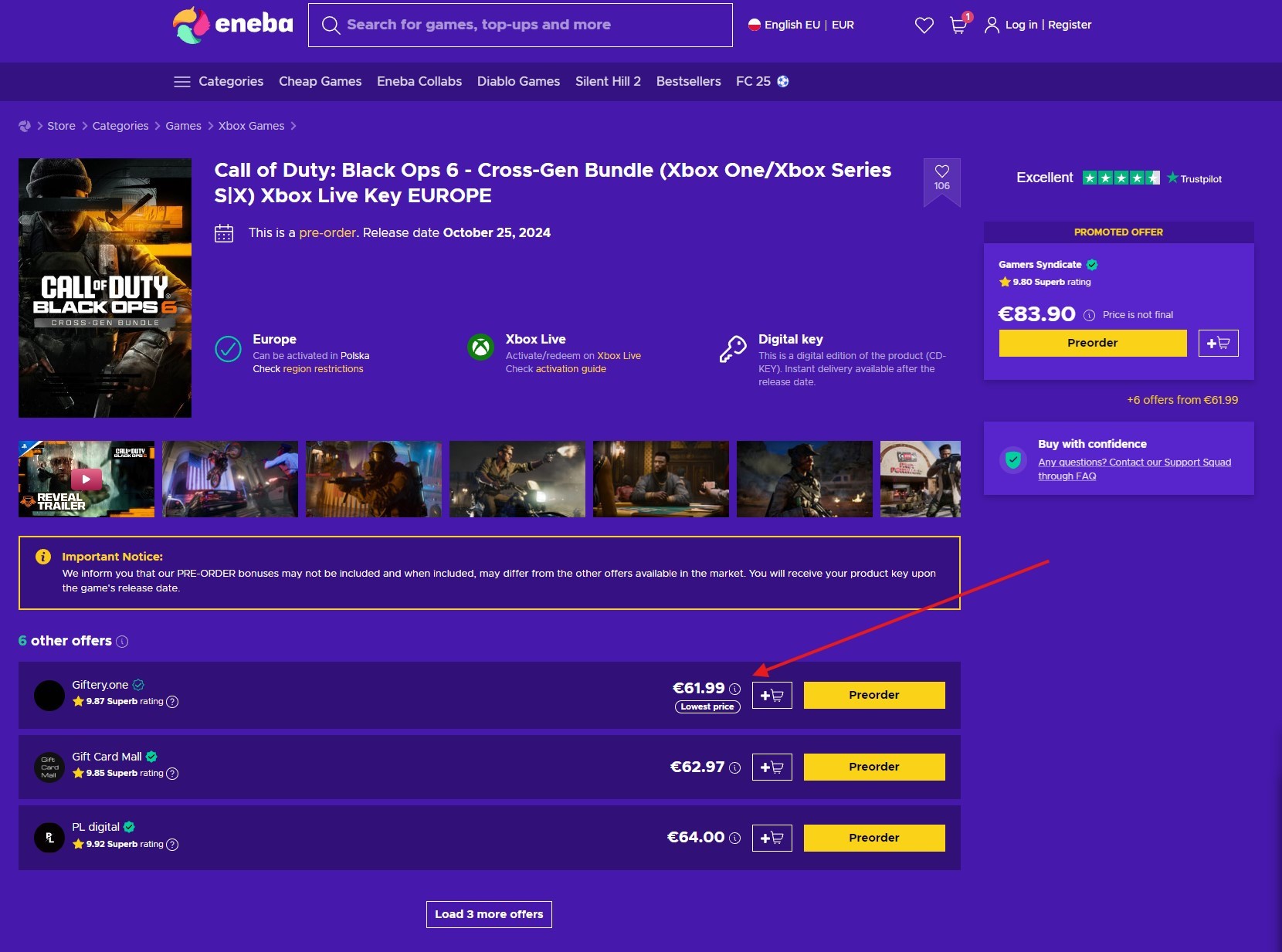Viewport: 1282px width, 952px height.
Task: Click PL digital rating help icon
Action: coord(172,845)
